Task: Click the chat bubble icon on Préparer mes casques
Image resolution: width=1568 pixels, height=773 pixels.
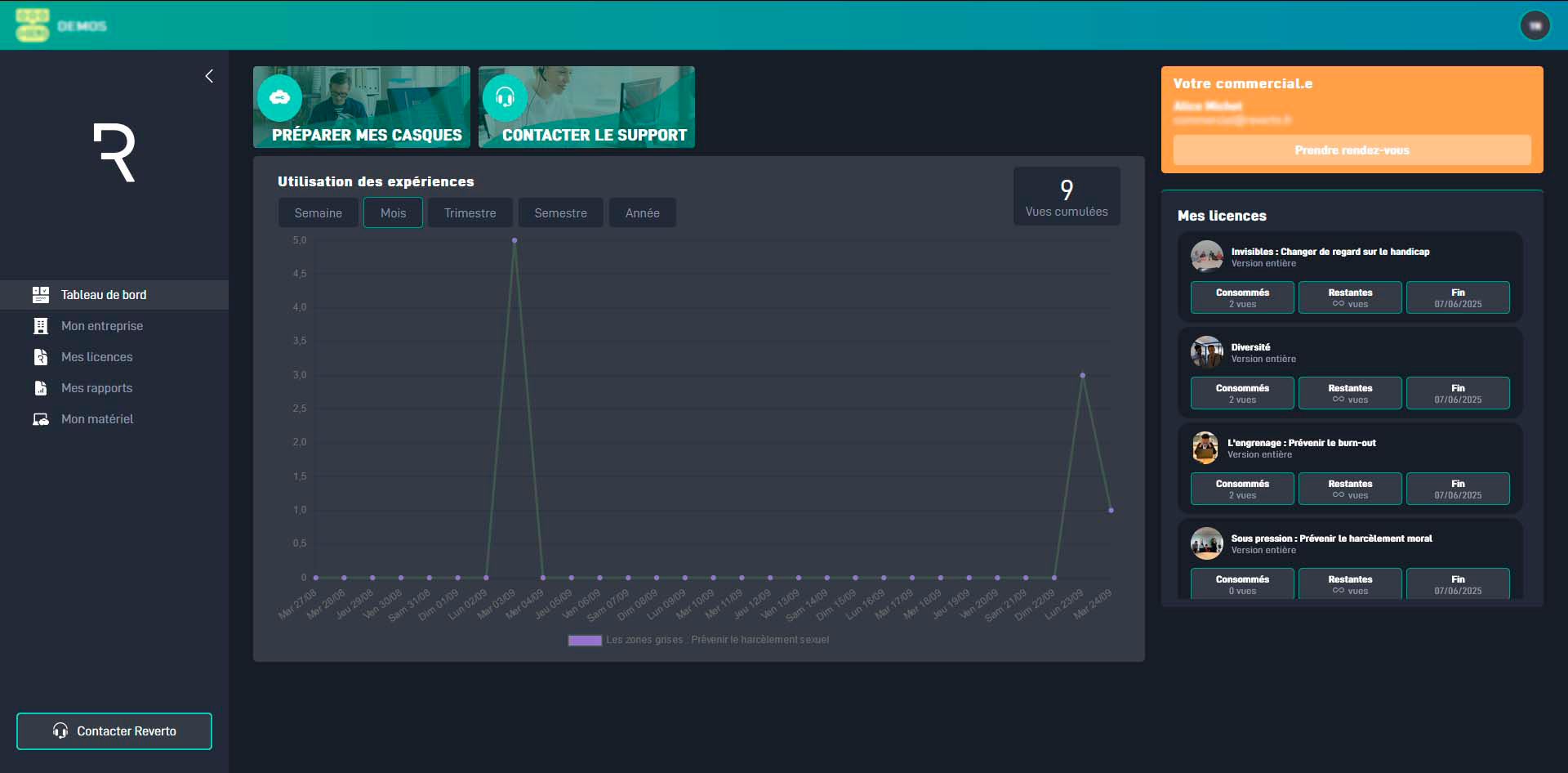Action: point(280,97)
